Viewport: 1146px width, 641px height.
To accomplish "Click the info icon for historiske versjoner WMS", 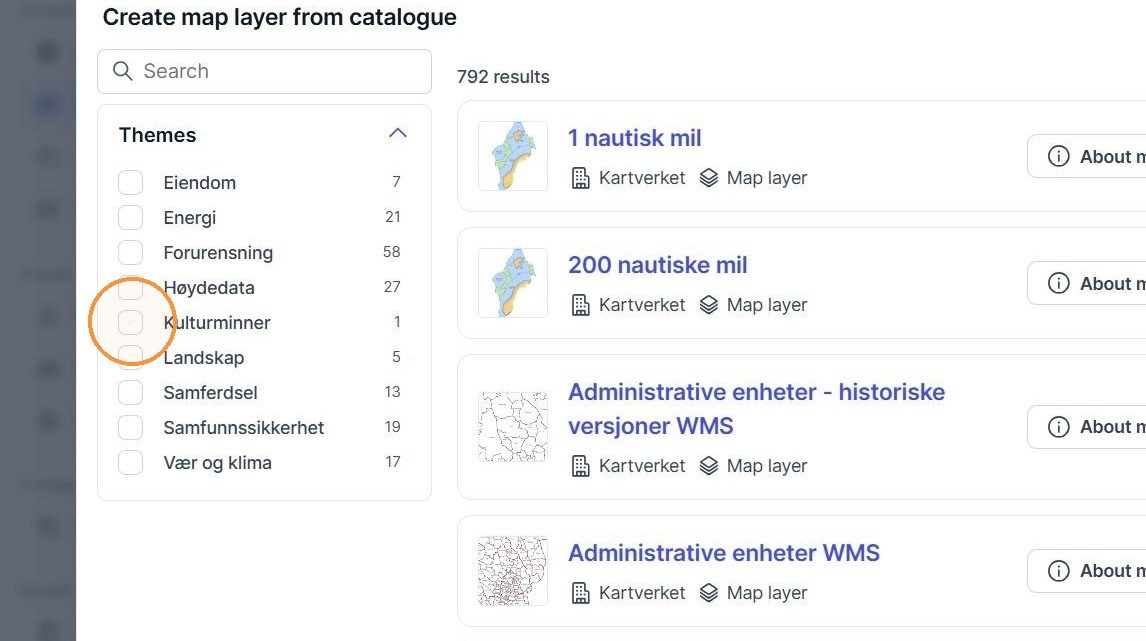I will 1058,427.
